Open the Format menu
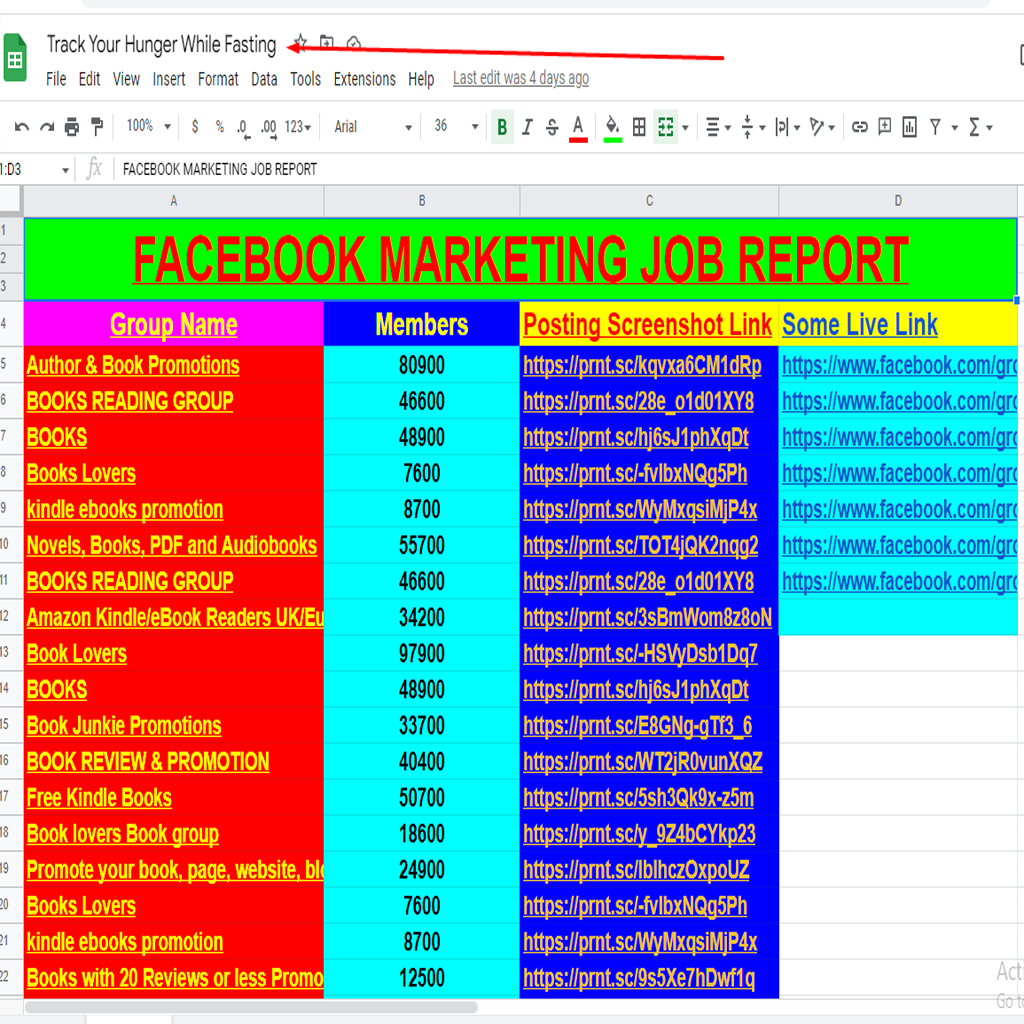The image size is (1024, 1024). click(218, 79)
